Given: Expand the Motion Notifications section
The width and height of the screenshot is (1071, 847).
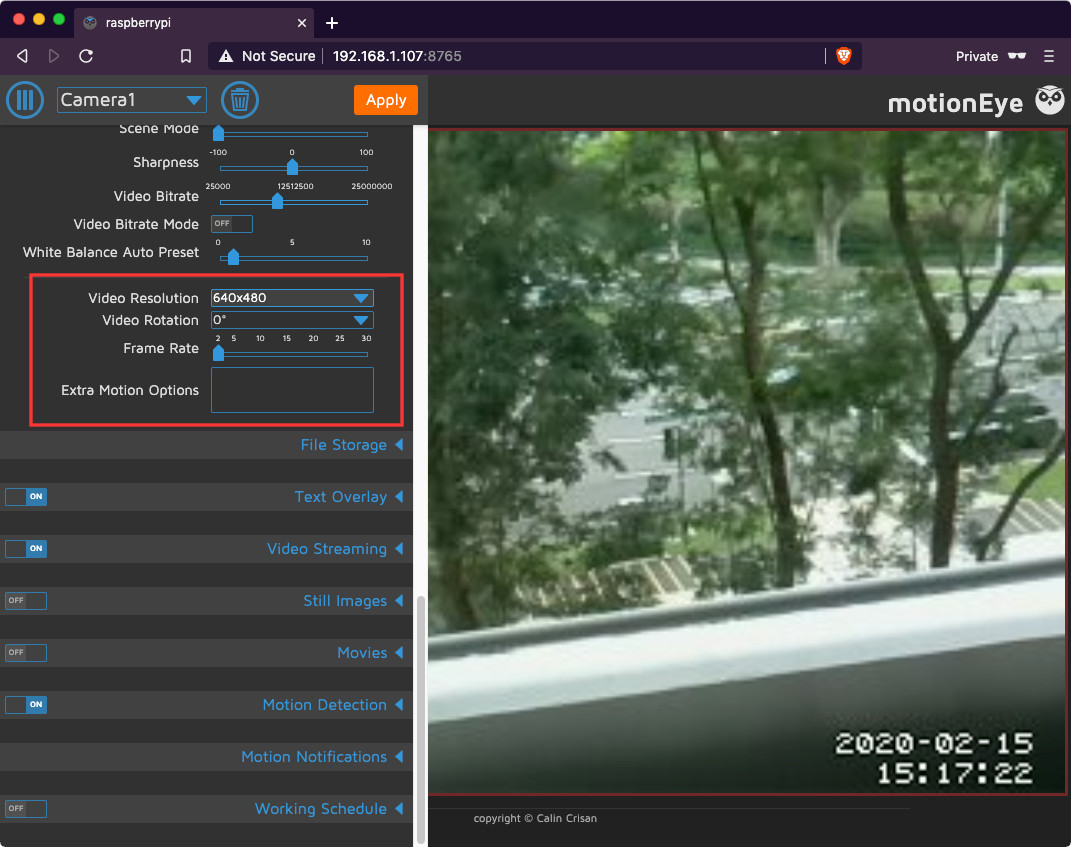Looking at the screenshot, I should [x=322, y=756].
